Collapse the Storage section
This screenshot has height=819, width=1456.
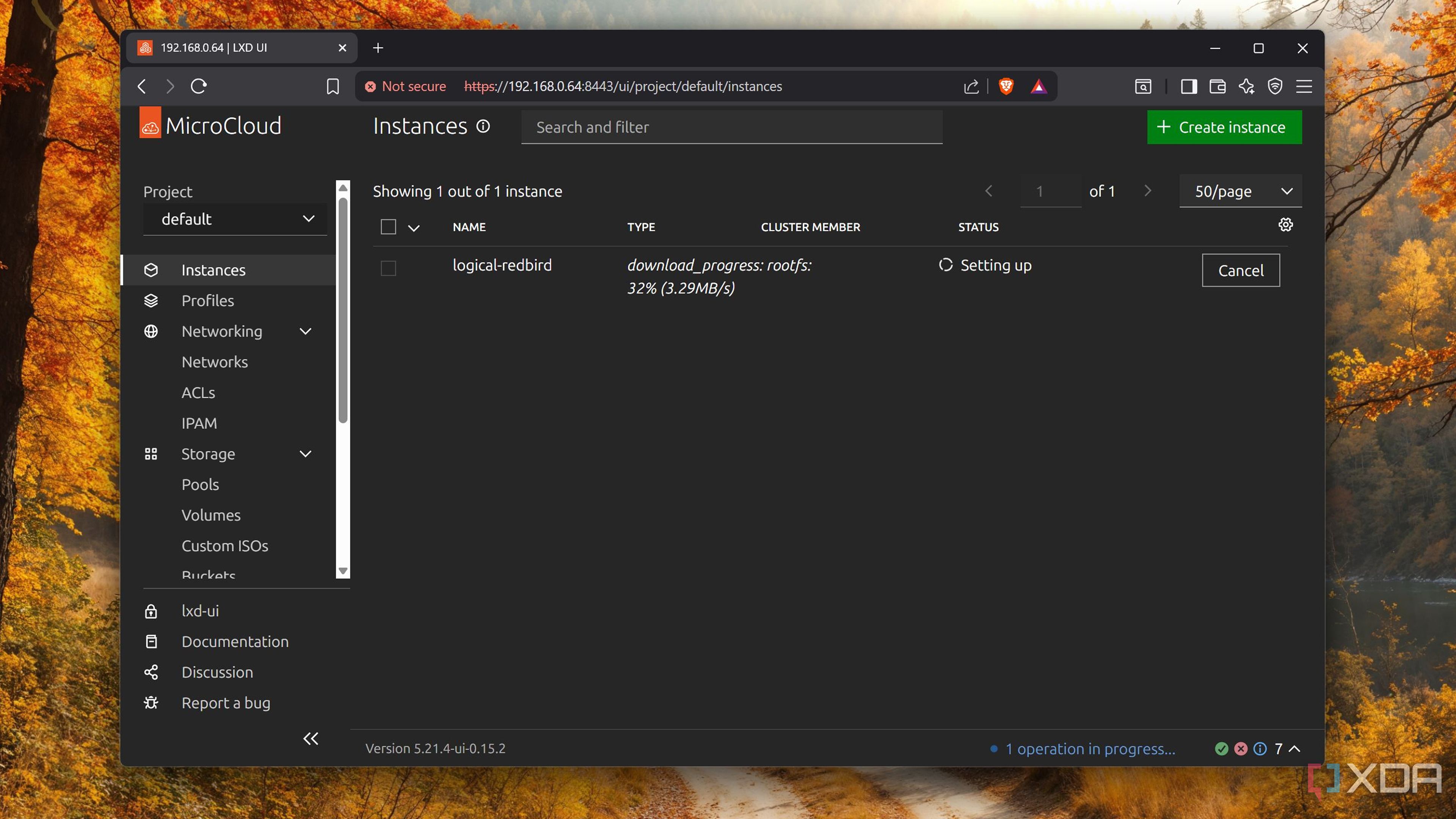click(305, 454)
